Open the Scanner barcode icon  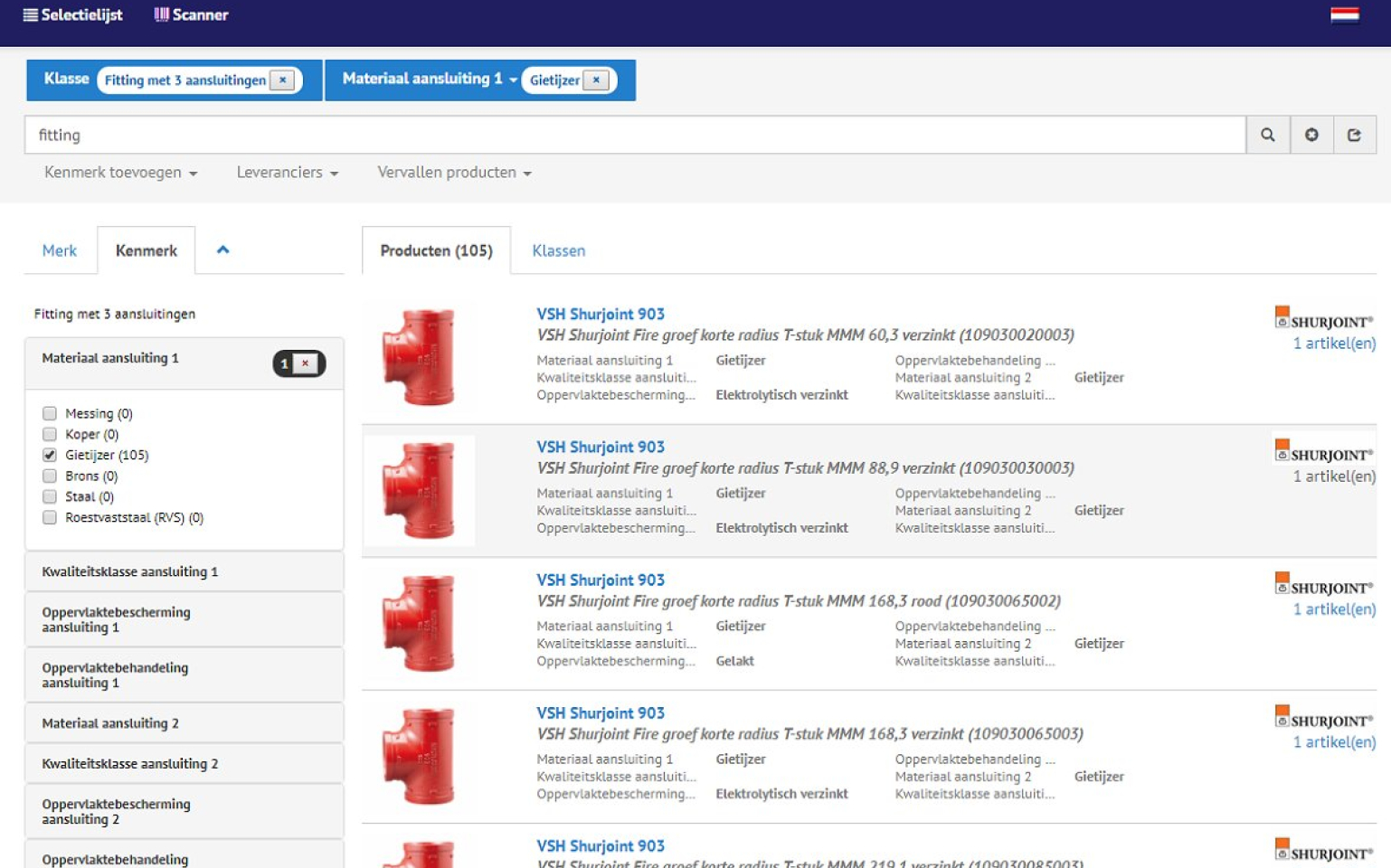click(161, 14)
